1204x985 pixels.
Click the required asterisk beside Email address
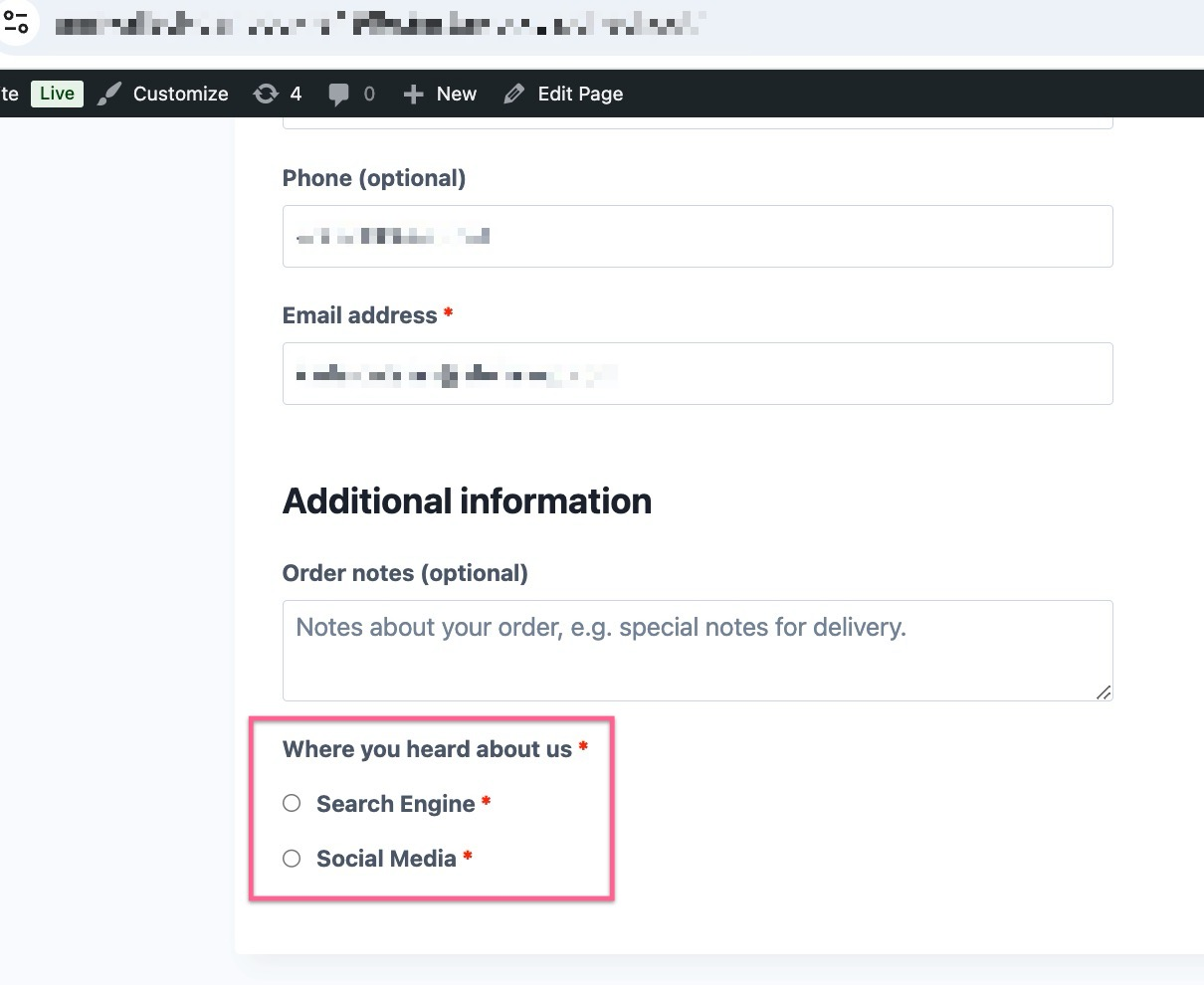pos(448,312)
